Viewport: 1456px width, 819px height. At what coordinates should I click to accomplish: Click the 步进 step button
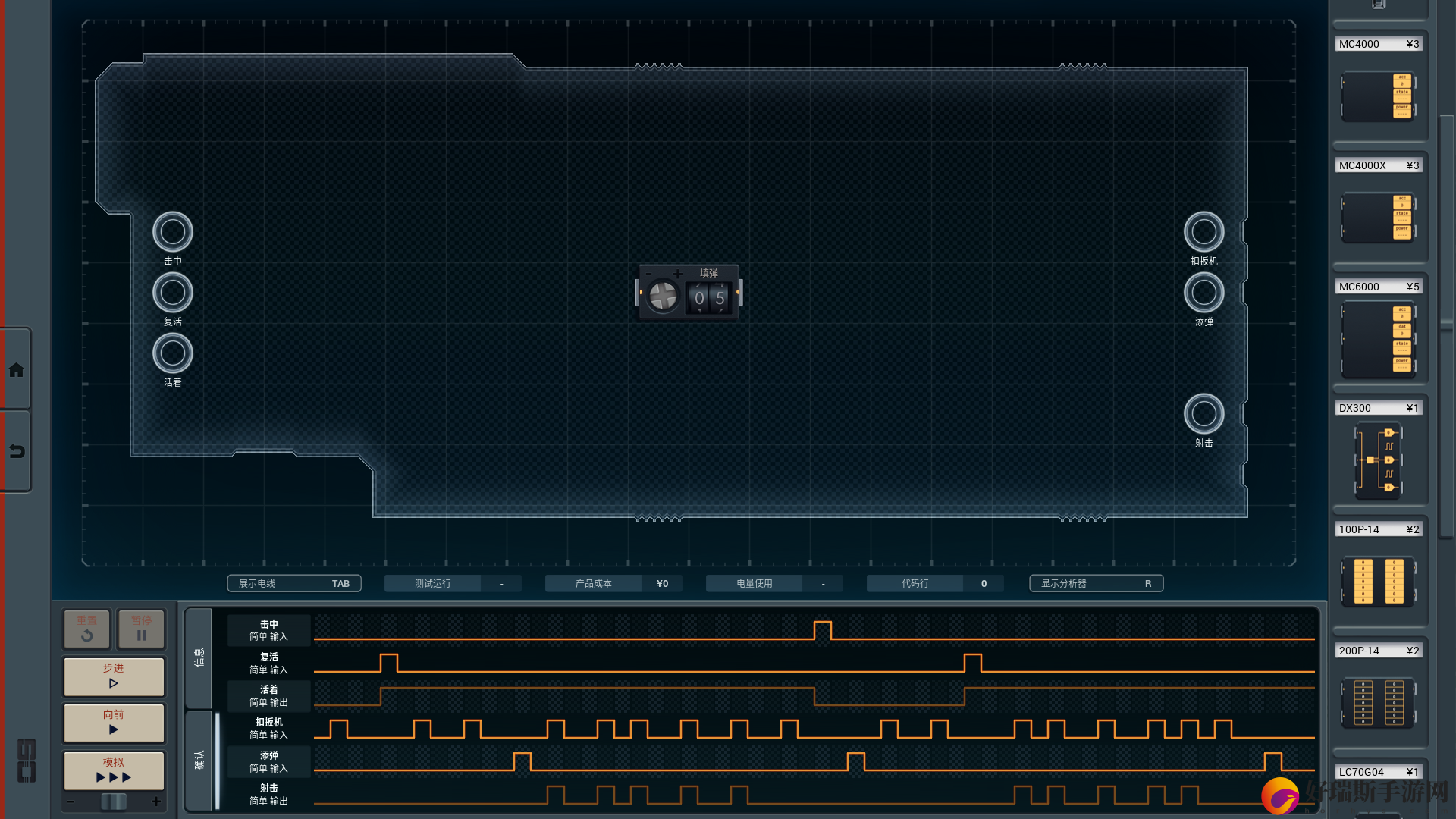[x=114, y=676]
